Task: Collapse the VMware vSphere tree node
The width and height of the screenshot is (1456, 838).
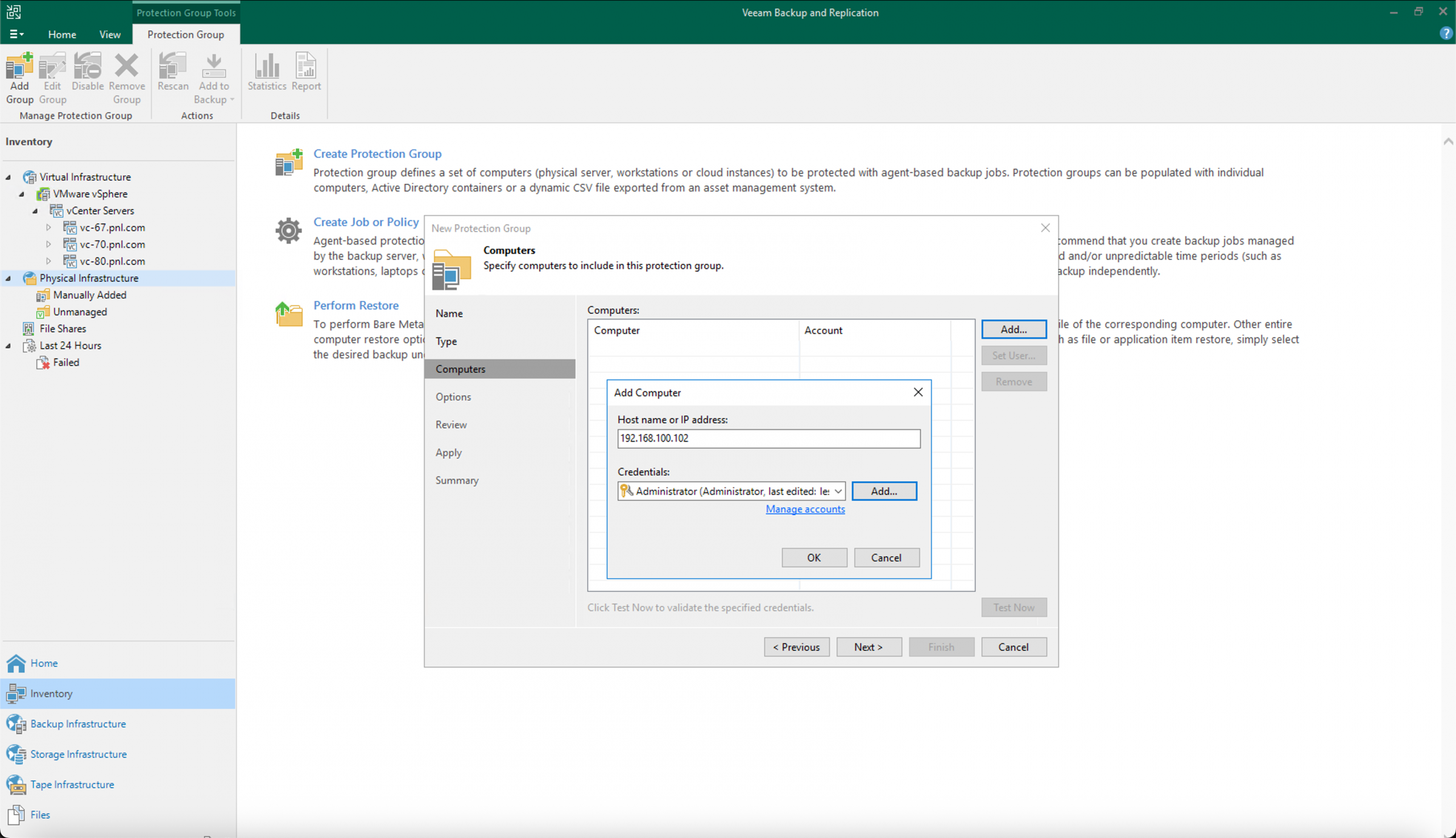Action: 22,194
